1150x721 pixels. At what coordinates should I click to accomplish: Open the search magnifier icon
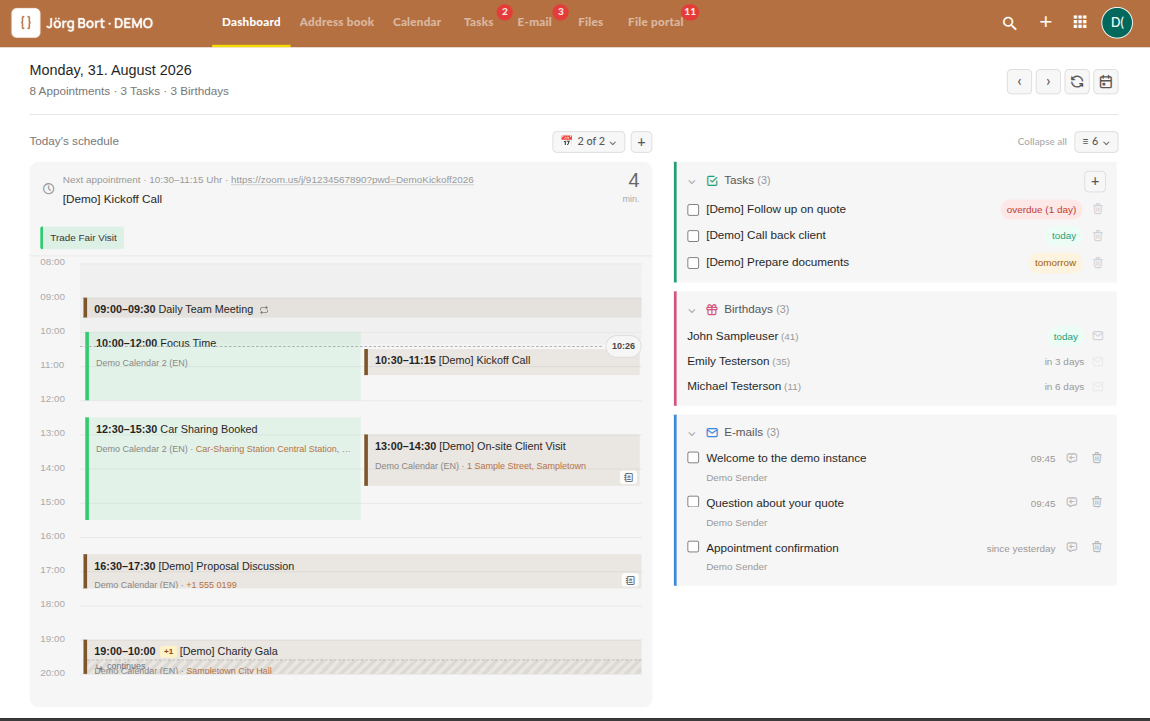coord(1009,23)
